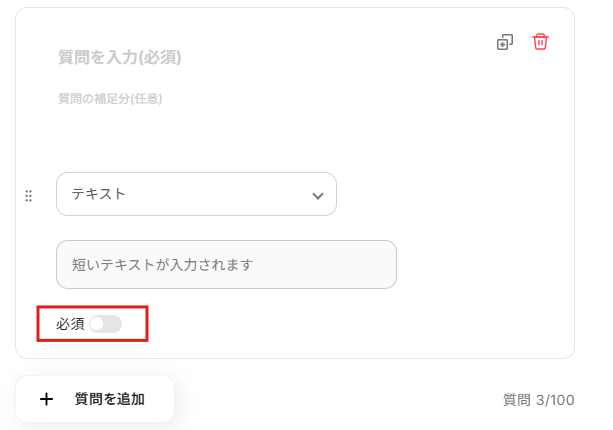Expand the answer type combo box

point(196,194)
